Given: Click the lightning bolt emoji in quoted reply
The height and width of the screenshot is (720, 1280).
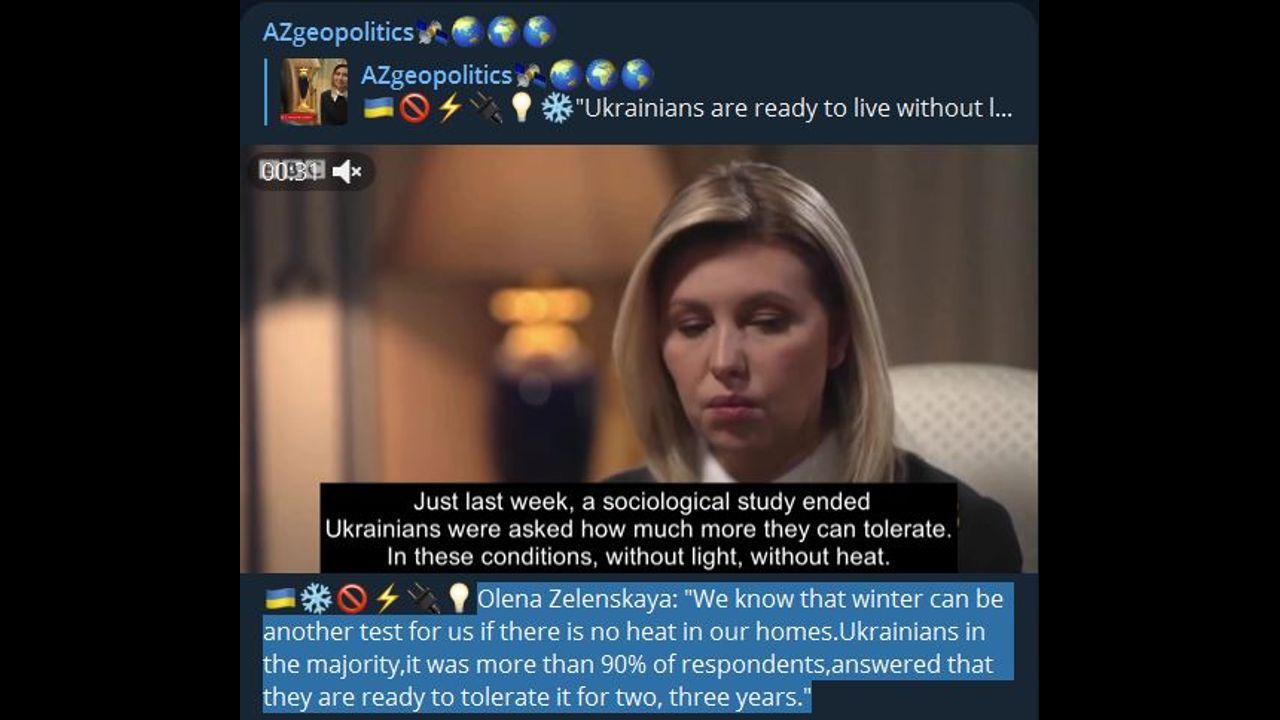Looking at the screenshot, I should point(449,108).
